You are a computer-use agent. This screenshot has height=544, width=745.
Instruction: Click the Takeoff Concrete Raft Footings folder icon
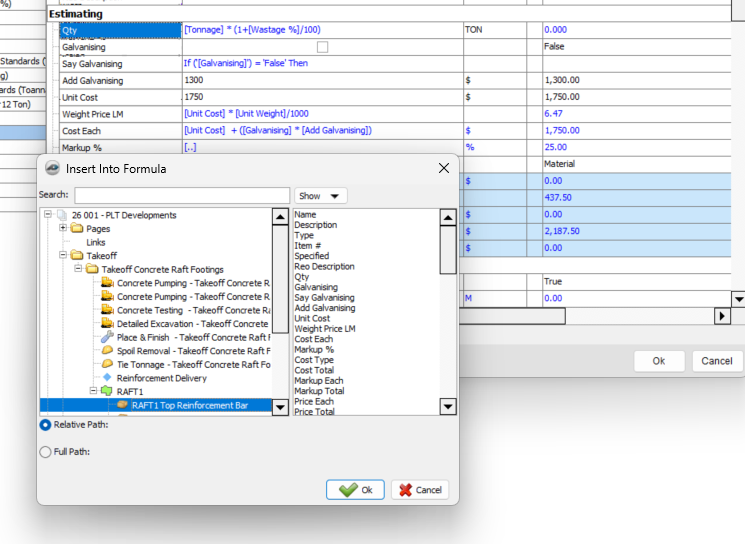(x=92, y=270)
